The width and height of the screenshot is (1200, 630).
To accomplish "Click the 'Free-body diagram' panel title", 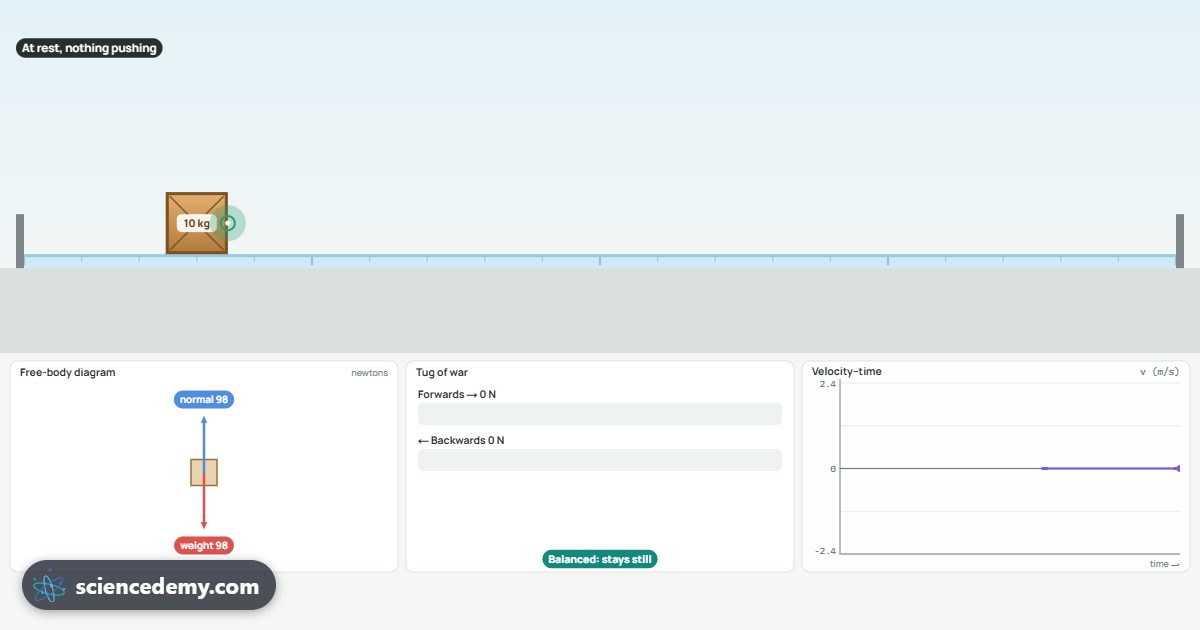I will [68, 373].
